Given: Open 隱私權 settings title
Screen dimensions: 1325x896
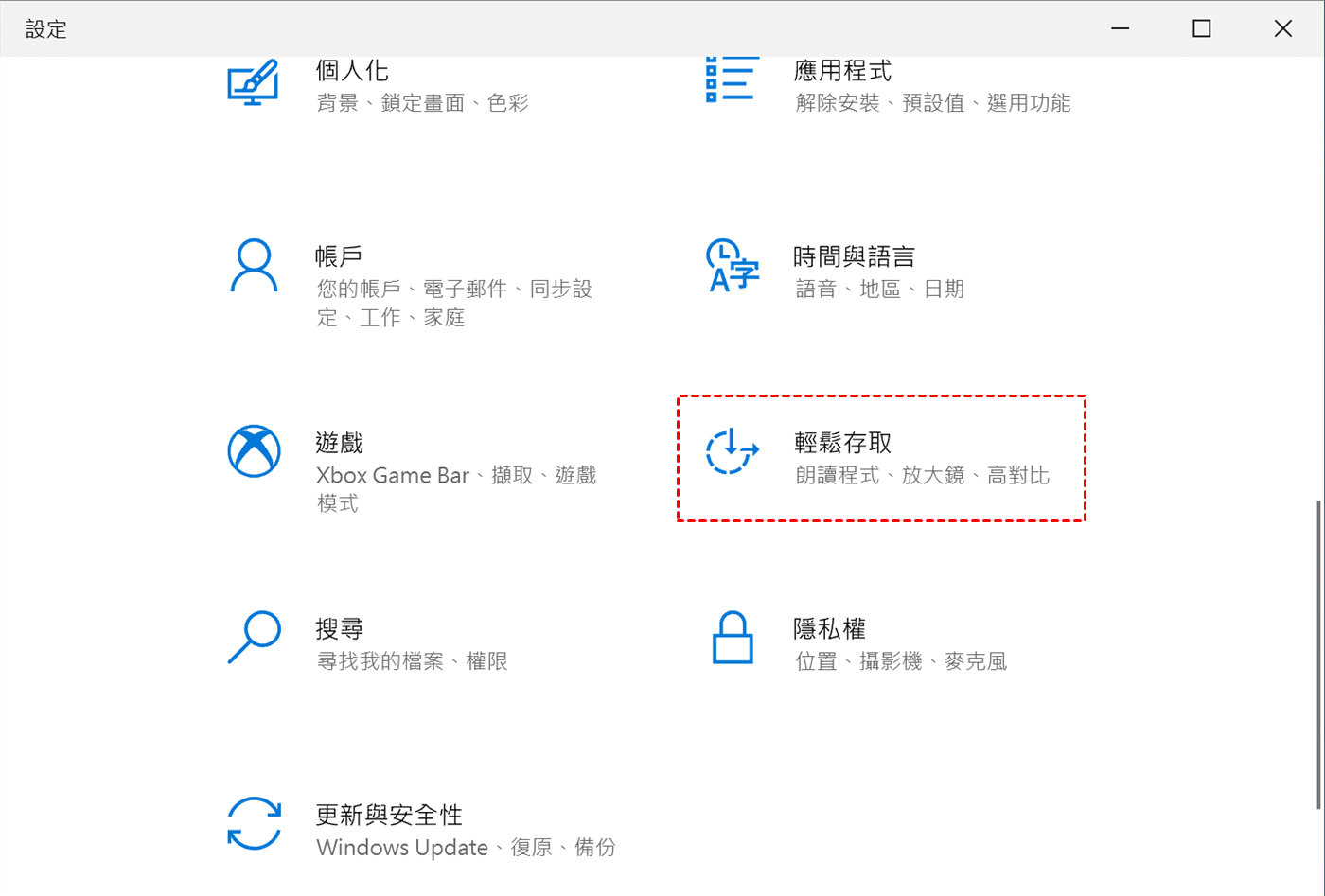Looking at the screenshot, I should tap(830, 628).
